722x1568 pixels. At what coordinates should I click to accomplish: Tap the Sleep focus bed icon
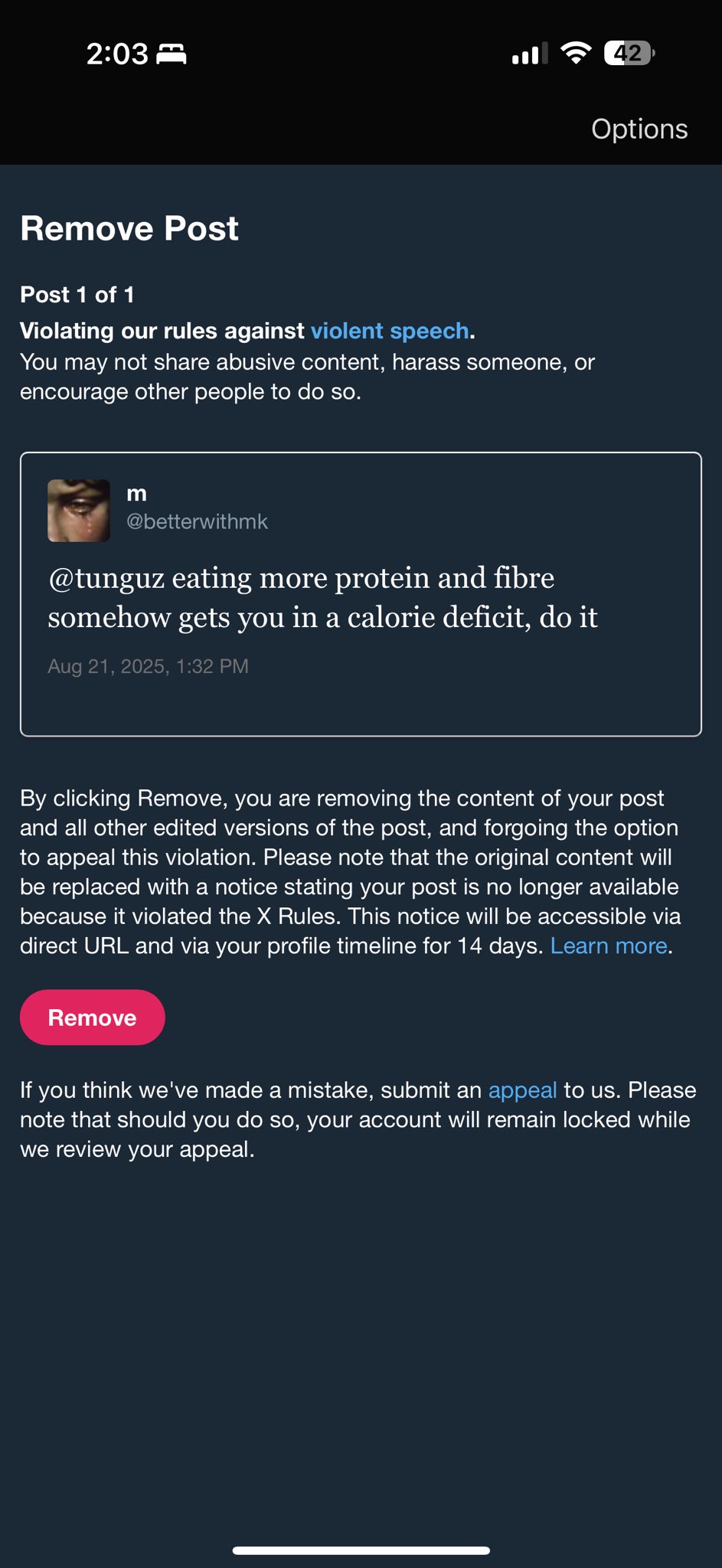(172, 54)
